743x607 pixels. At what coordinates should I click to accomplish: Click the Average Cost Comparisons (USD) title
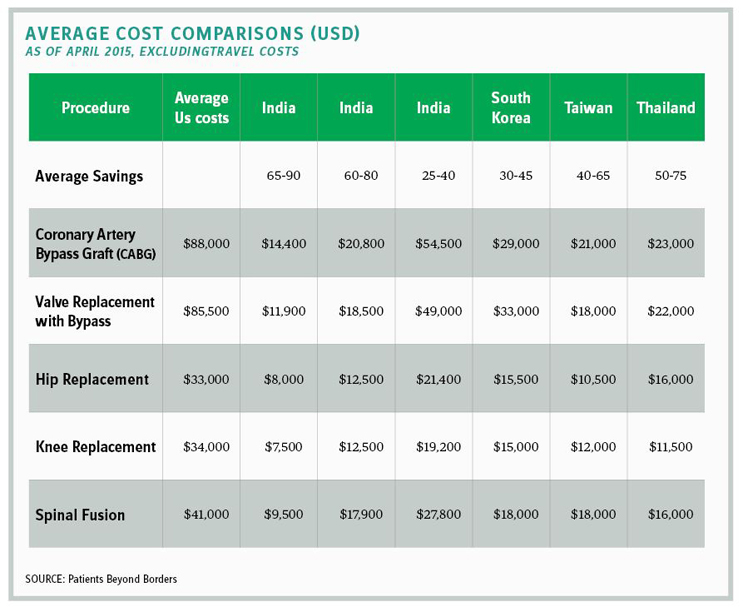tap(194, 33)
